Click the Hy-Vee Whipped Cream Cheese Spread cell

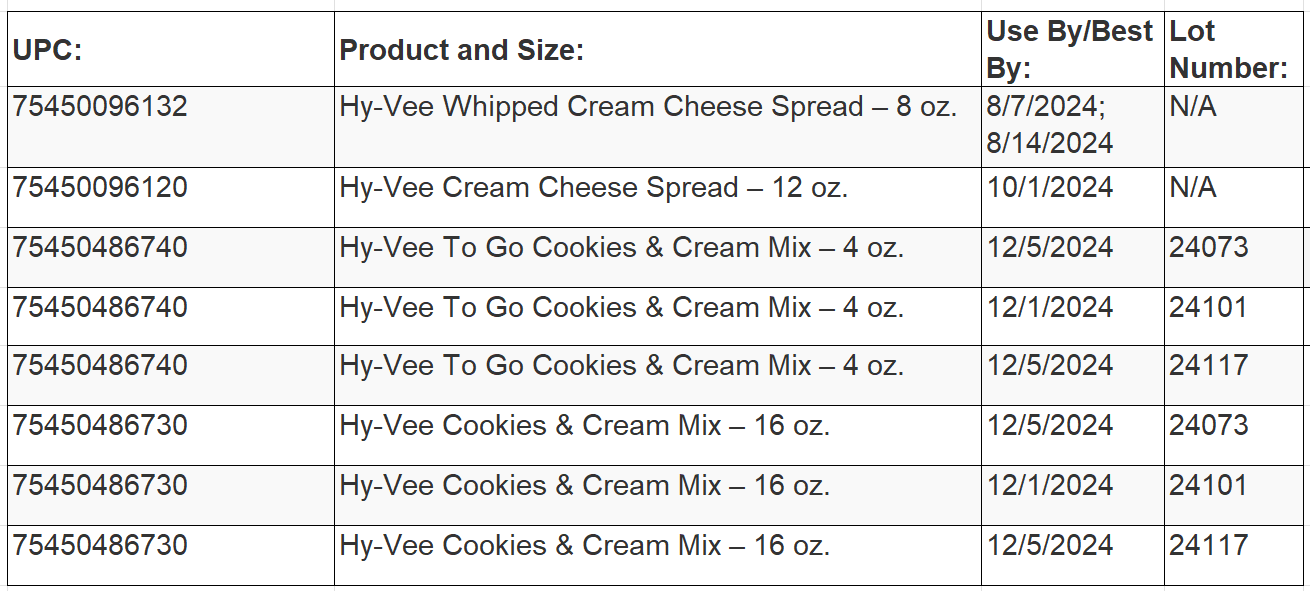pyautogui.click(x=648, y=107)
